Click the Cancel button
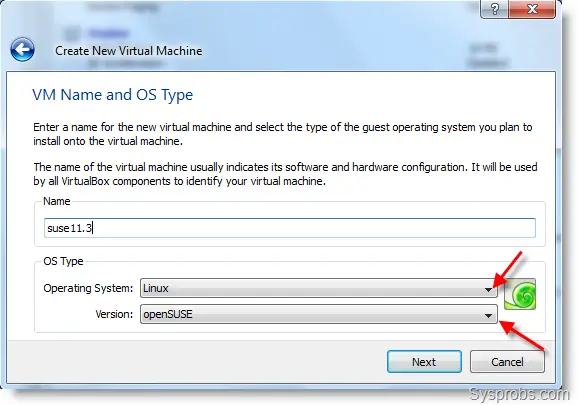 (507, 362)
